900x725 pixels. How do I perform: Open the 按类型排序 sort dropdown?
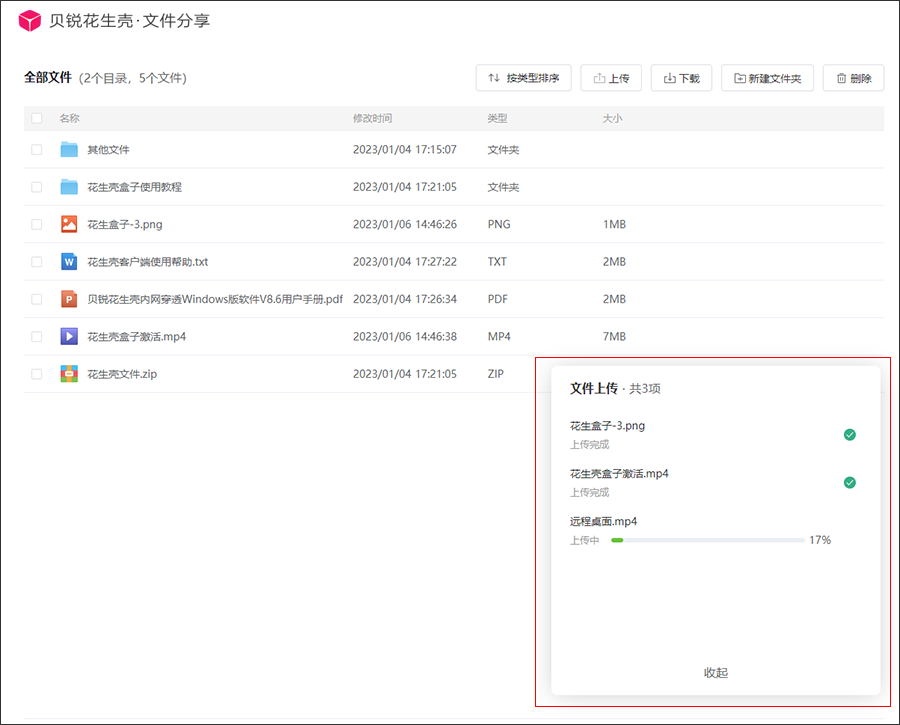coord(523,78)
